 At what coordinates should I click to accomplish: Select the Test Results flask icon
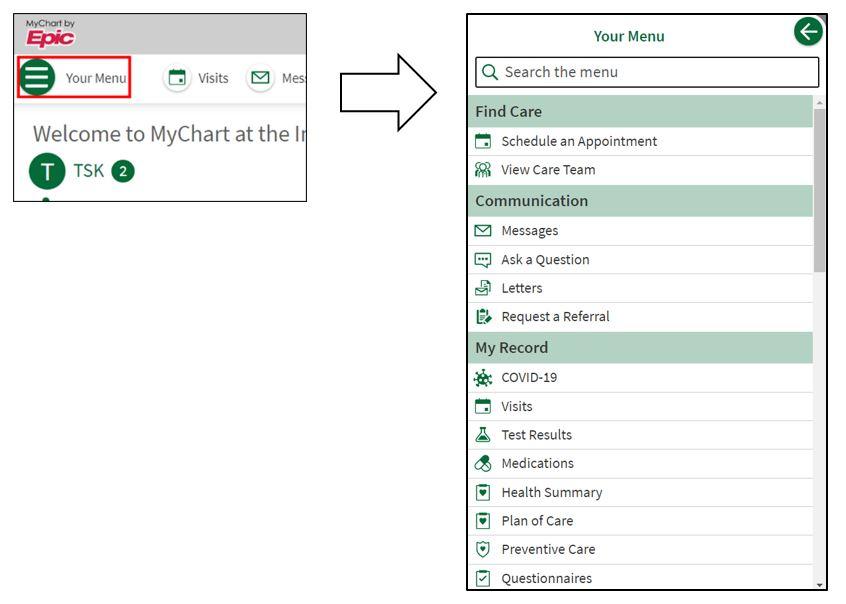click(484, 434)
